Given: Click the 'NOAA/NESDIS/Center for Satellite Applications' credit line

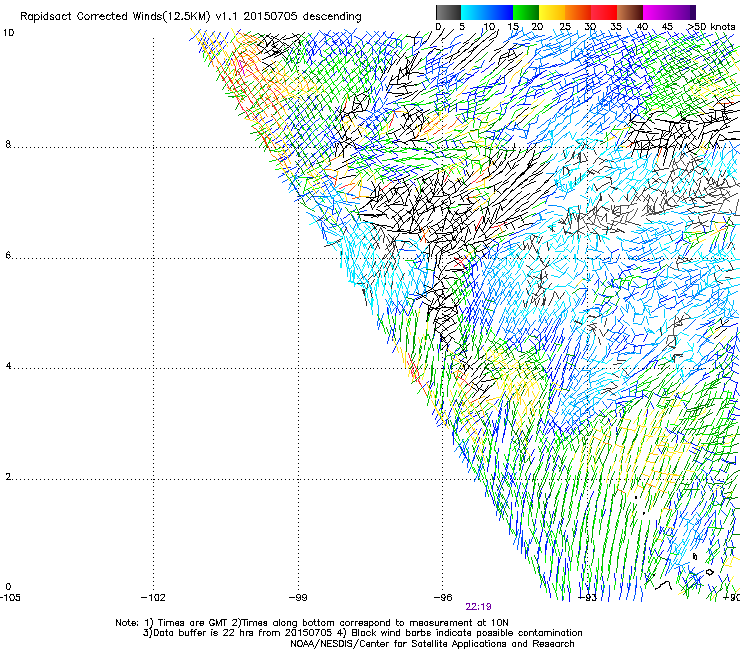Looking at the screenshot, I should tap(432, 644).
